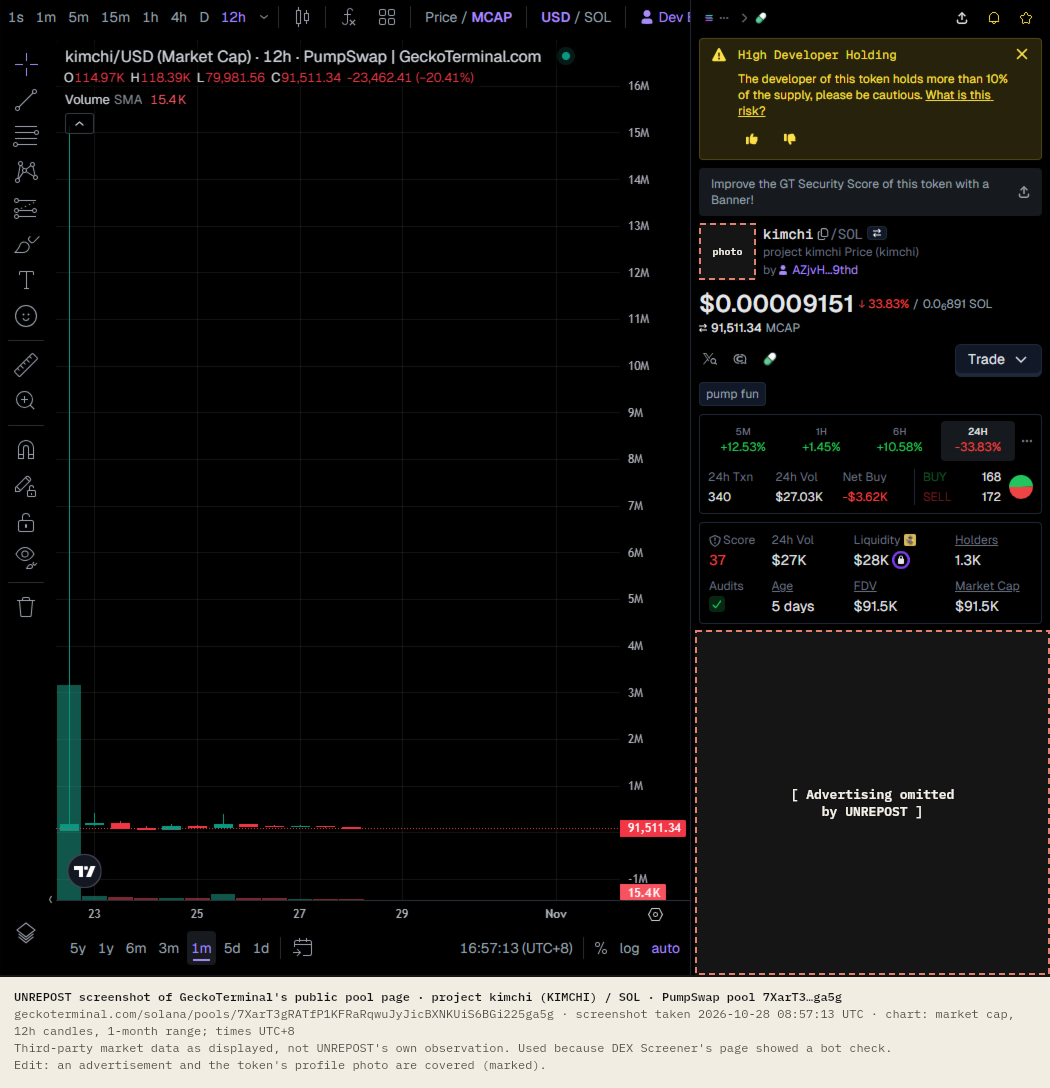Select the 1h timeframe
The width and height of the screenshot is (1050, 1088).
tap(151, 17)
